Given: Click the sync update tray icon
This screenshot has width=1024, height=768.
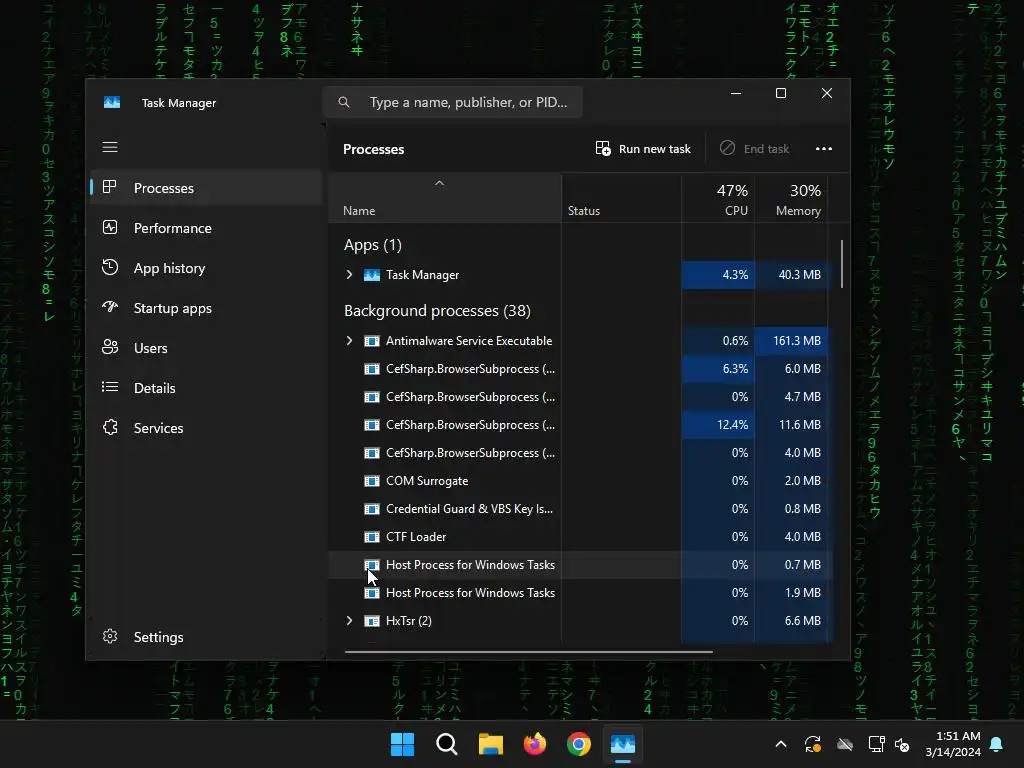Looking at the screenshot, I should click(812, 744).
